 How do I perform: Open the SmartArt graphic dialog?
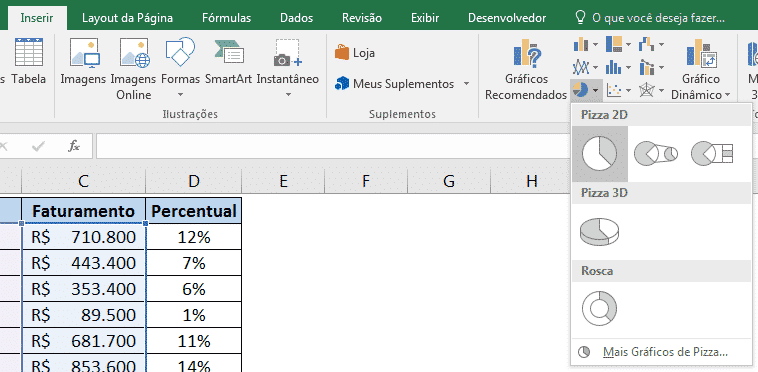[x=229, y=60]
